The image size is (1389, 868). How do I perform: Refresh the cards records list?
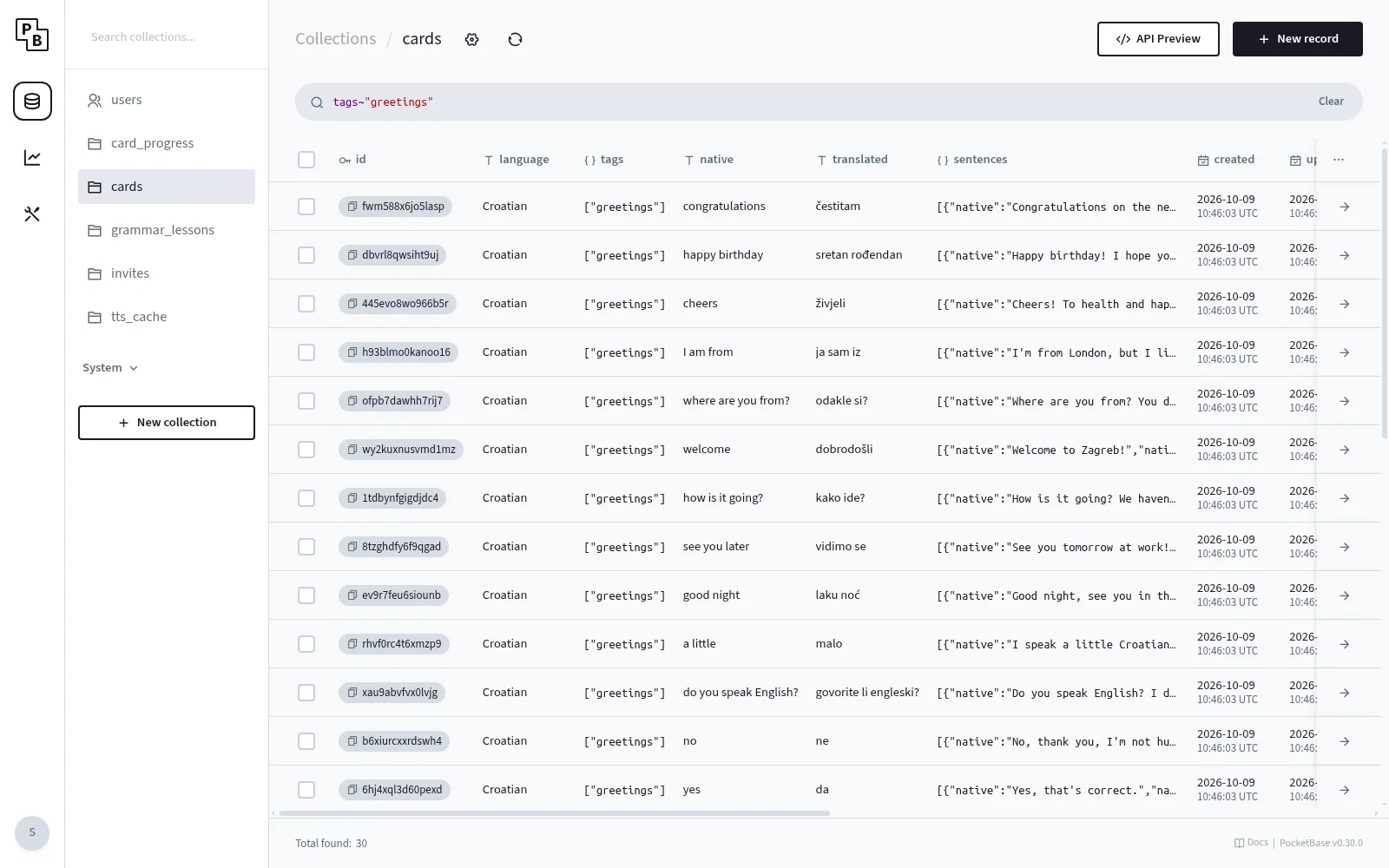pos(516,39)
